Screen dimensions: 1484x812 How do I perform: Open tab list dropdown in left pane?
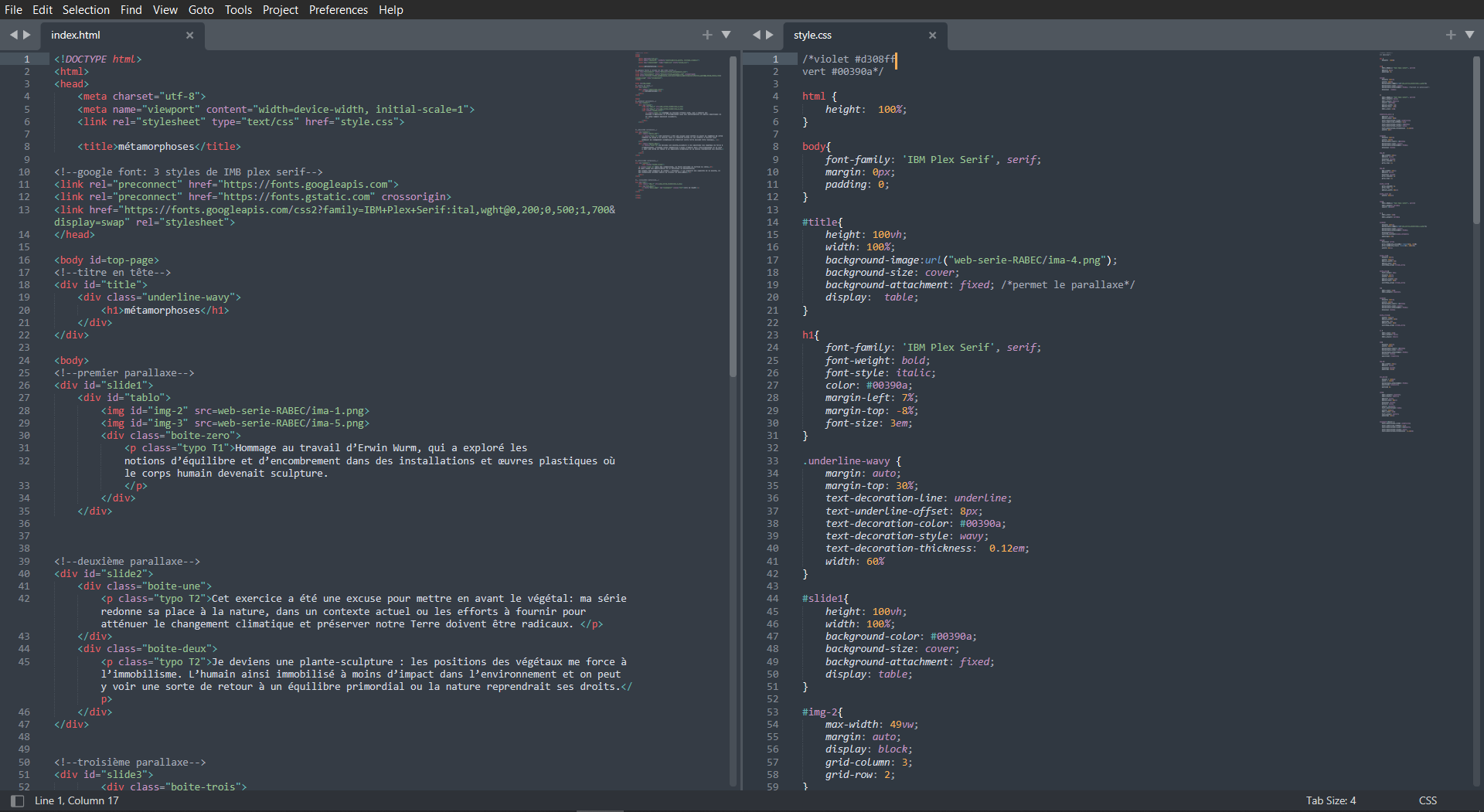(726, 35)
